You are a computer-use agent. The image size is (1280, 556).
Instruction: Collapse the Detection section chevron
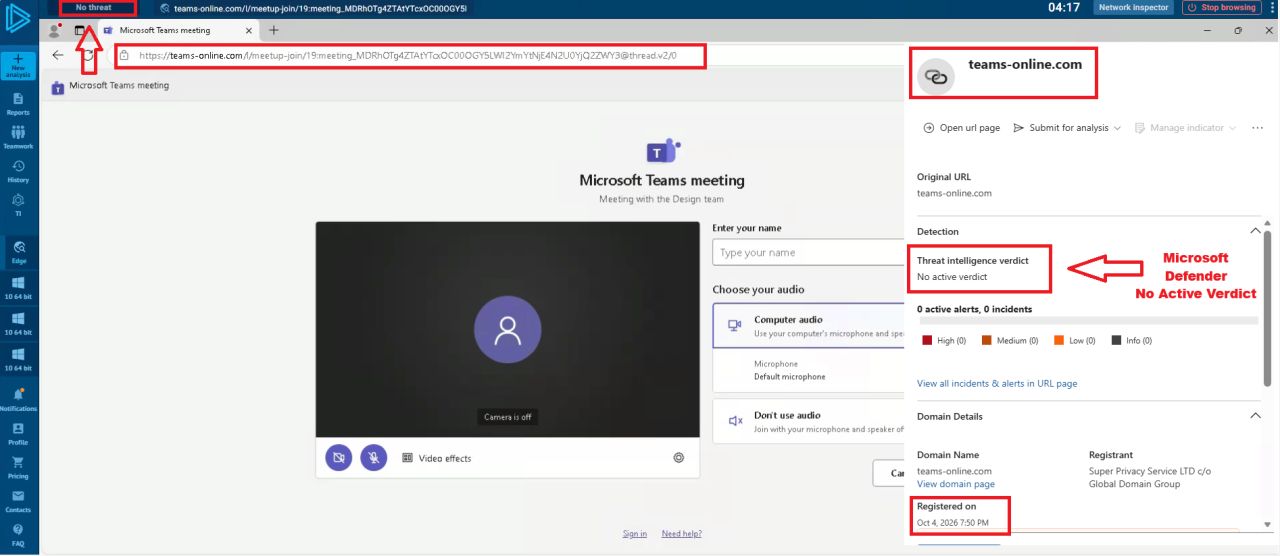tap(1256, 231)
